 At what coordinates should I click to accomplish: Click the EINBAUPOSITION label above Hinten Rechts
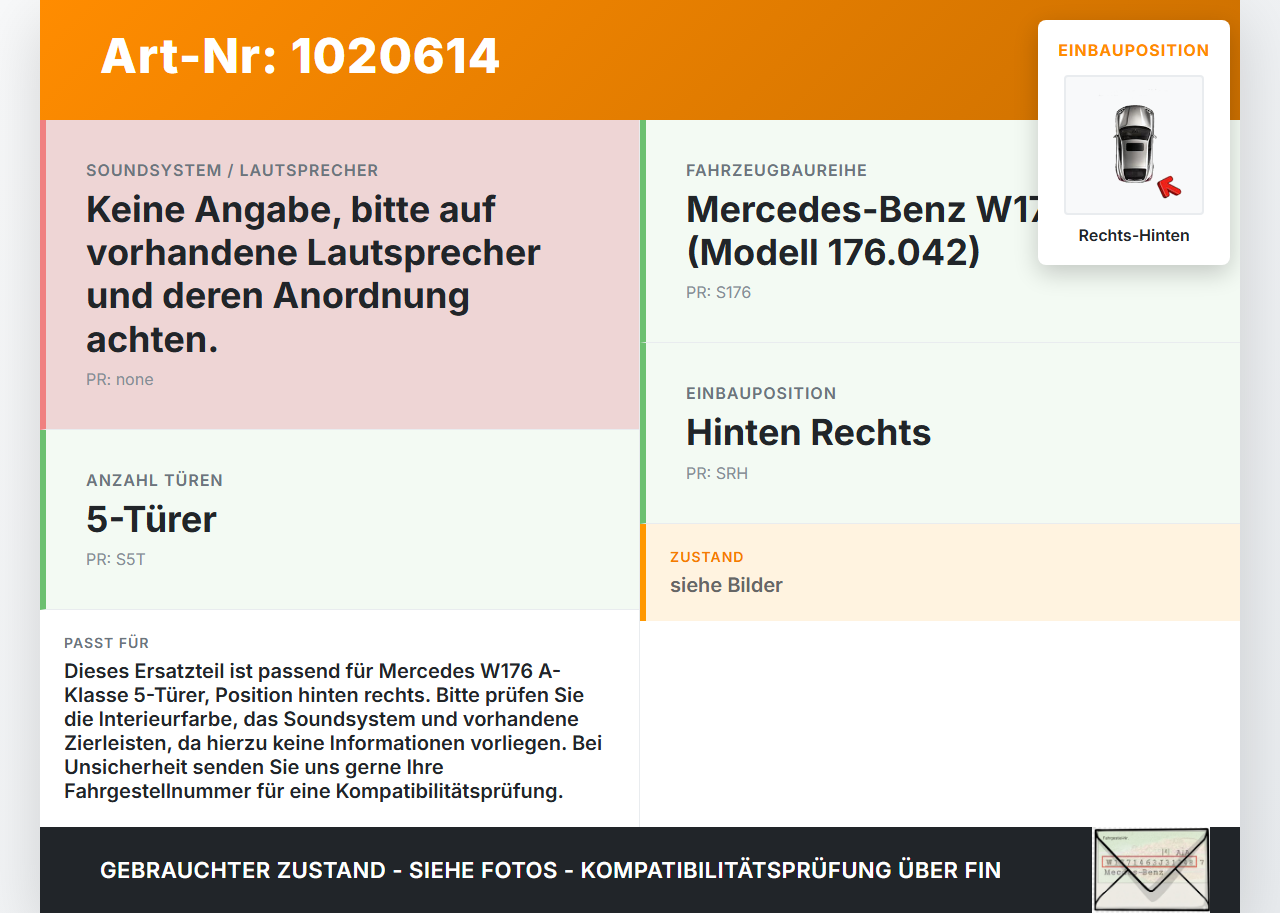tap(761, 394)
